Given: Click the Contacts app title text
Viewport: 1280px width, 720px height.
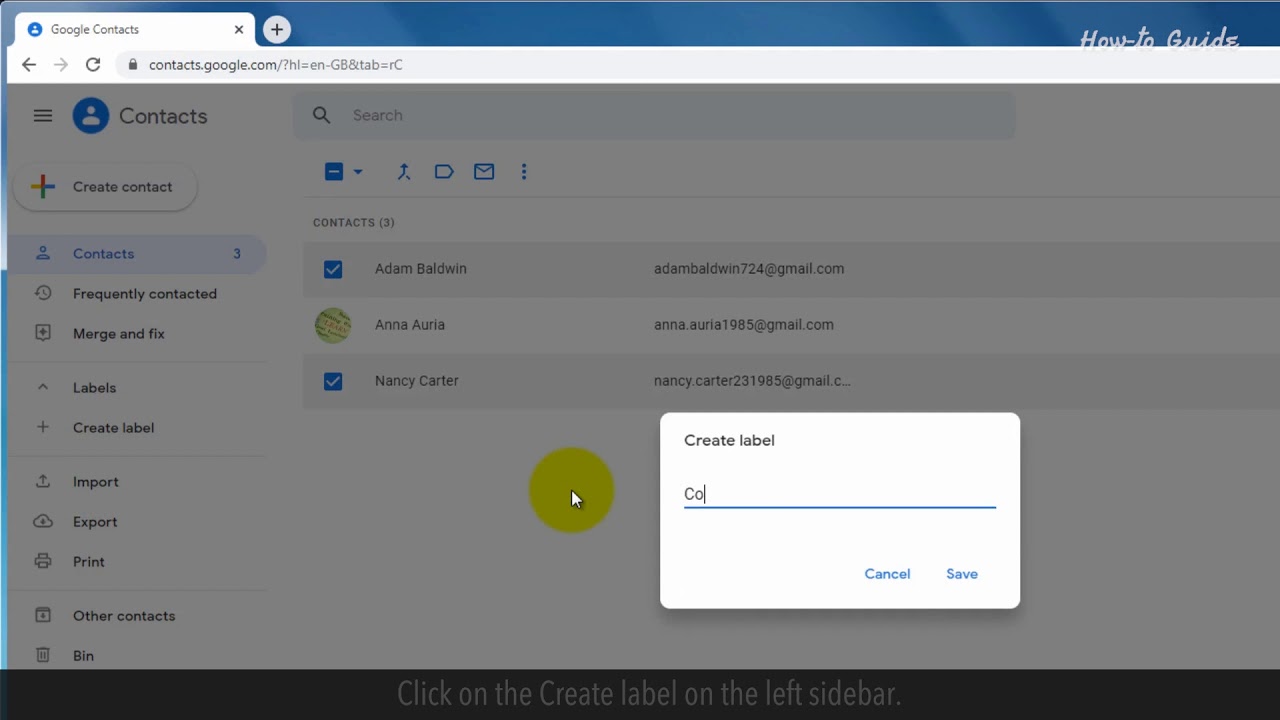Looking at the screenshot, I should [x=163, y=116].
